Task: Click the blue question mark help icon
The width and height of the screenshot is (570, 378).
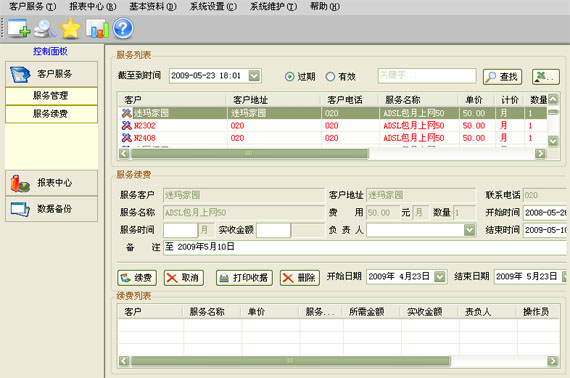Action: (x=123, y=28)
